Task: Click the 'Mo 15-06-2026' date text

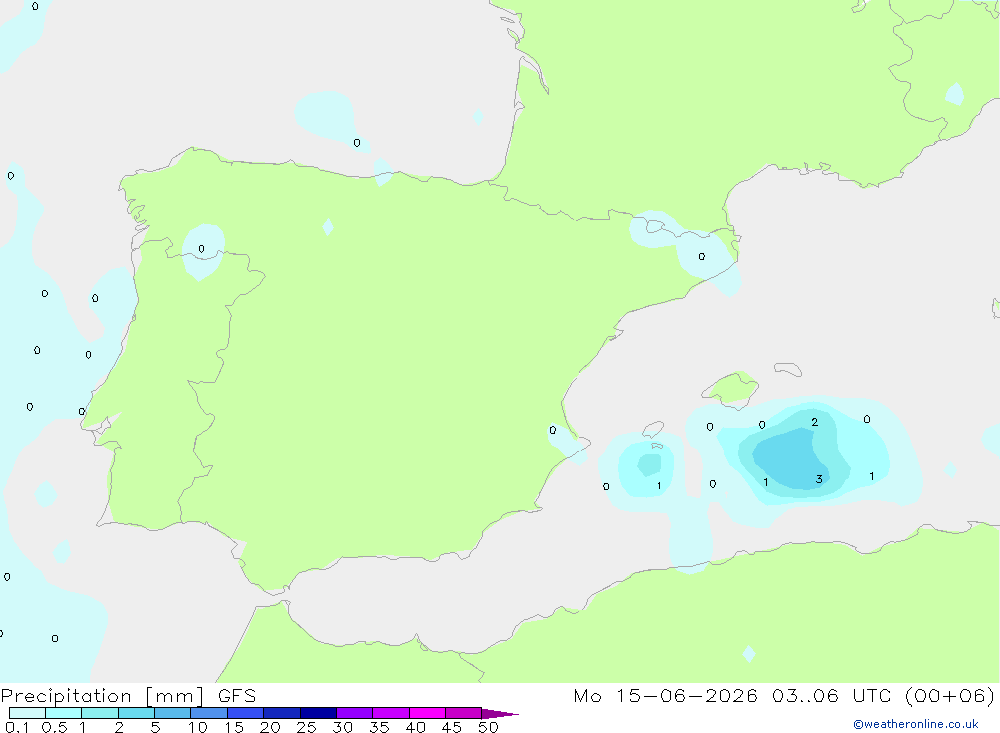Action: point(666,695)
